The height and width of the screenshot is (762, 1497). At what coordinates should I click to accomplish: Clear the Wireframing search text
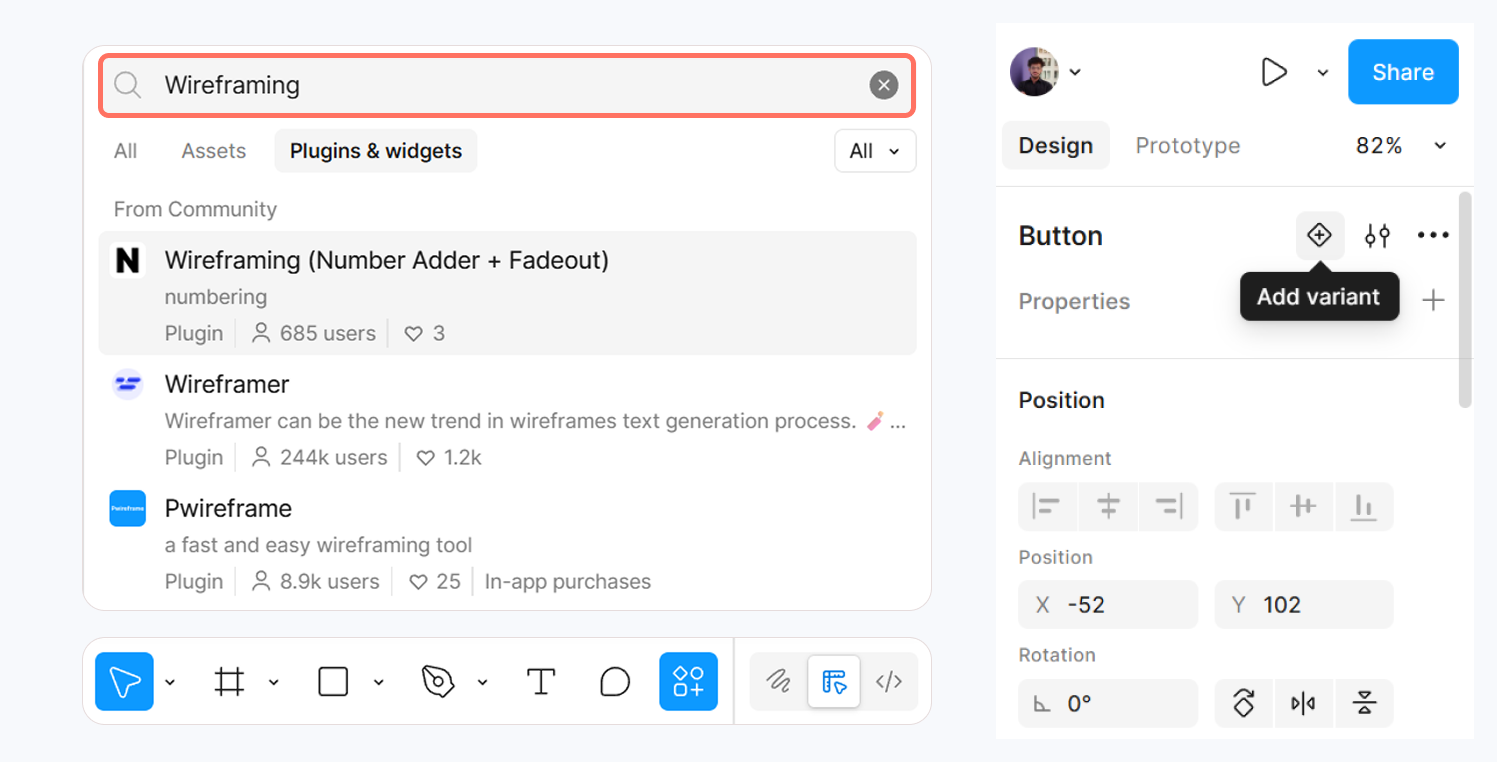pyautogui.click(x=883, y=86)
